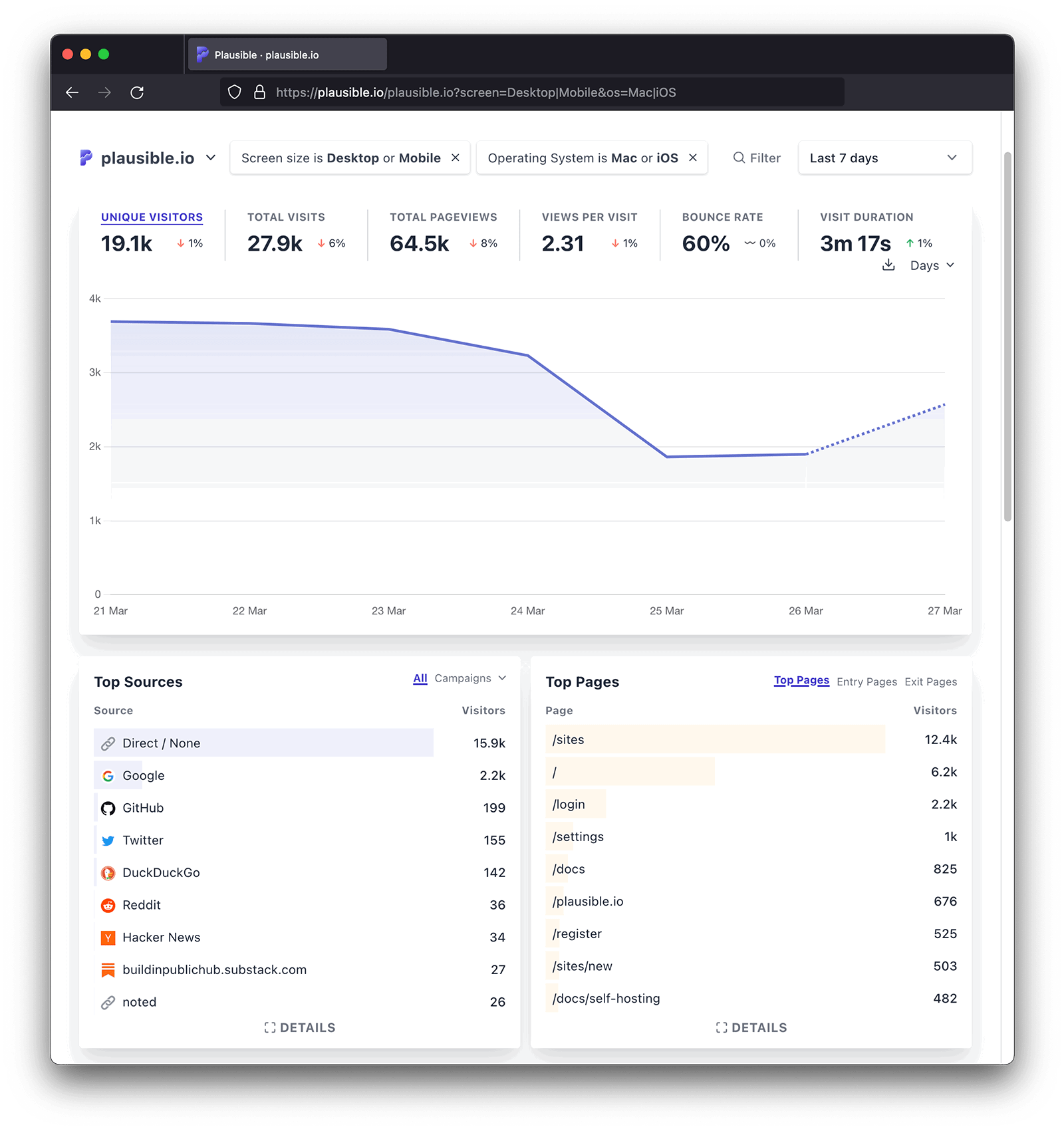Download chart data via export icon
The height and width of the screenshot is (1131, 1064).
click(888, 265)
